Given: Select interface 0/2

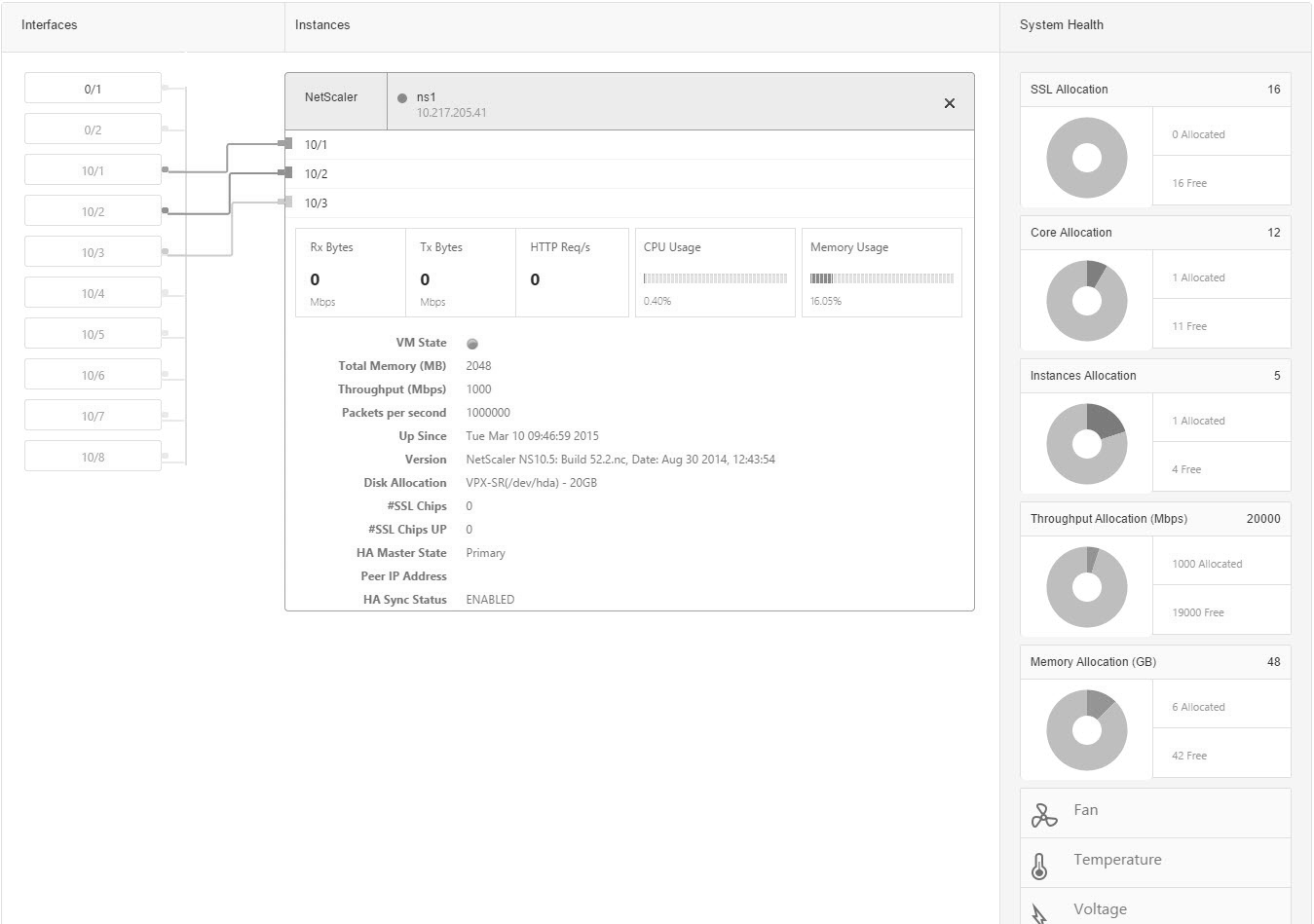Looking at the screenshot, I should pos(93,129).
